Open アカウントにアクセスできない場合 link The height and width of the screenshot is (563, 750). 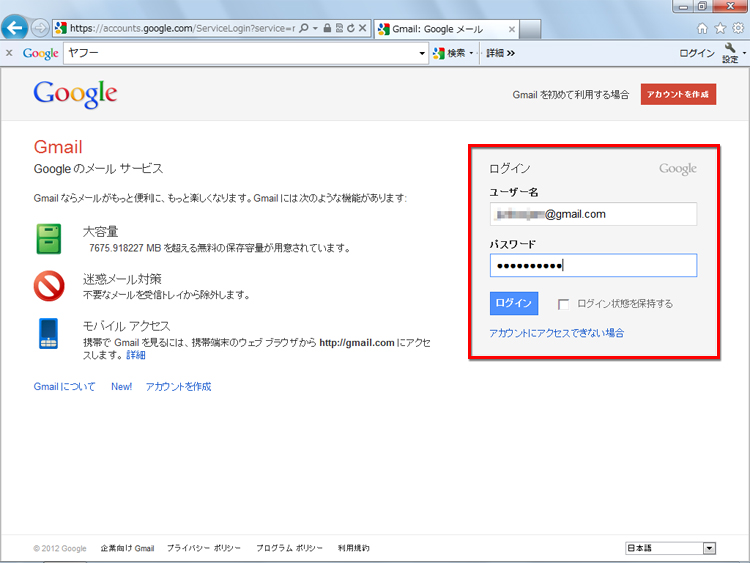[556, 333]
